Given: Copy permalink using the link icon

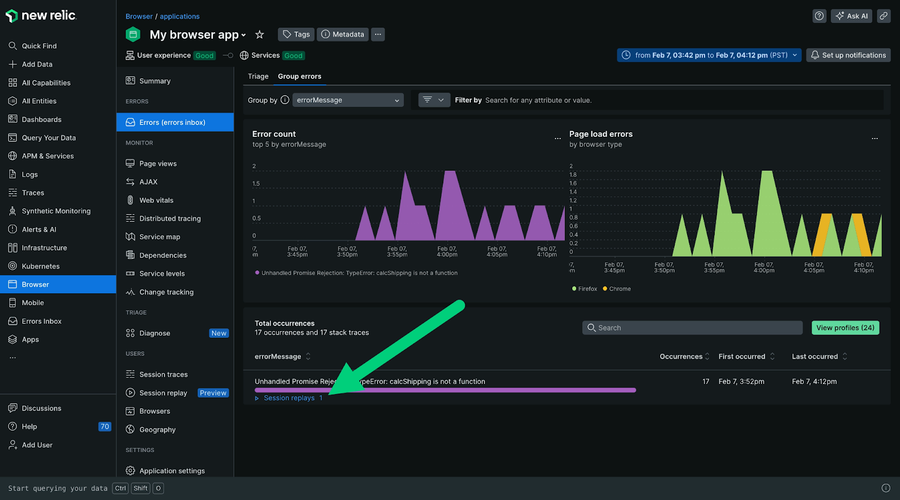Looking at the screenshot, I should tap(883, 16).
